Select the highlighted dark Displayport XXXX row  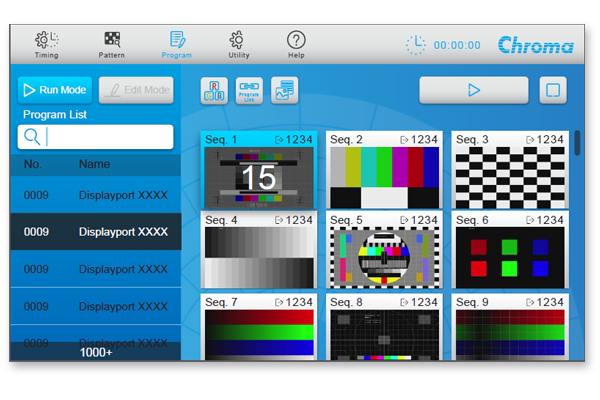pos(96,232)
